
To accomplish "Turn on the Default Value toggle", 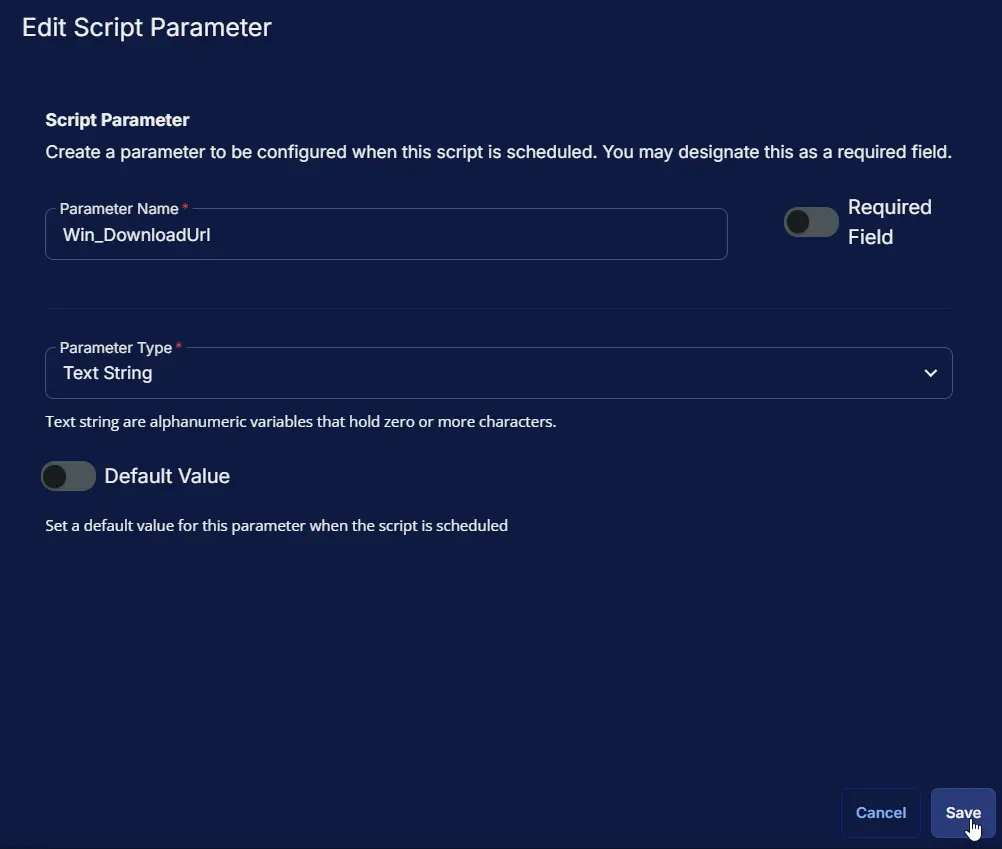I will coord(68,476).
